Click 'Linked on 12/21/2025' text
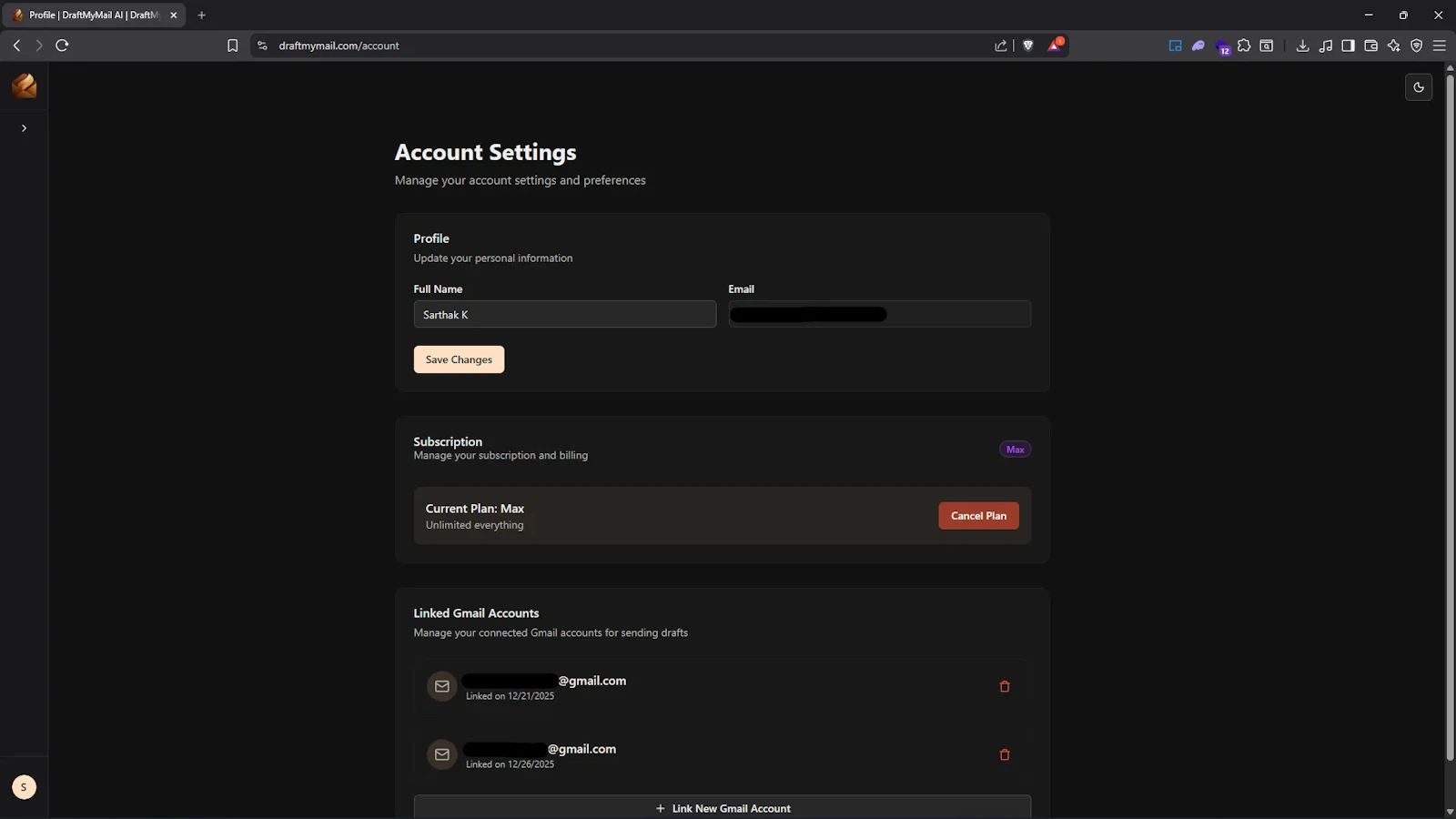The image size is (1456, 819). [510, 696]
